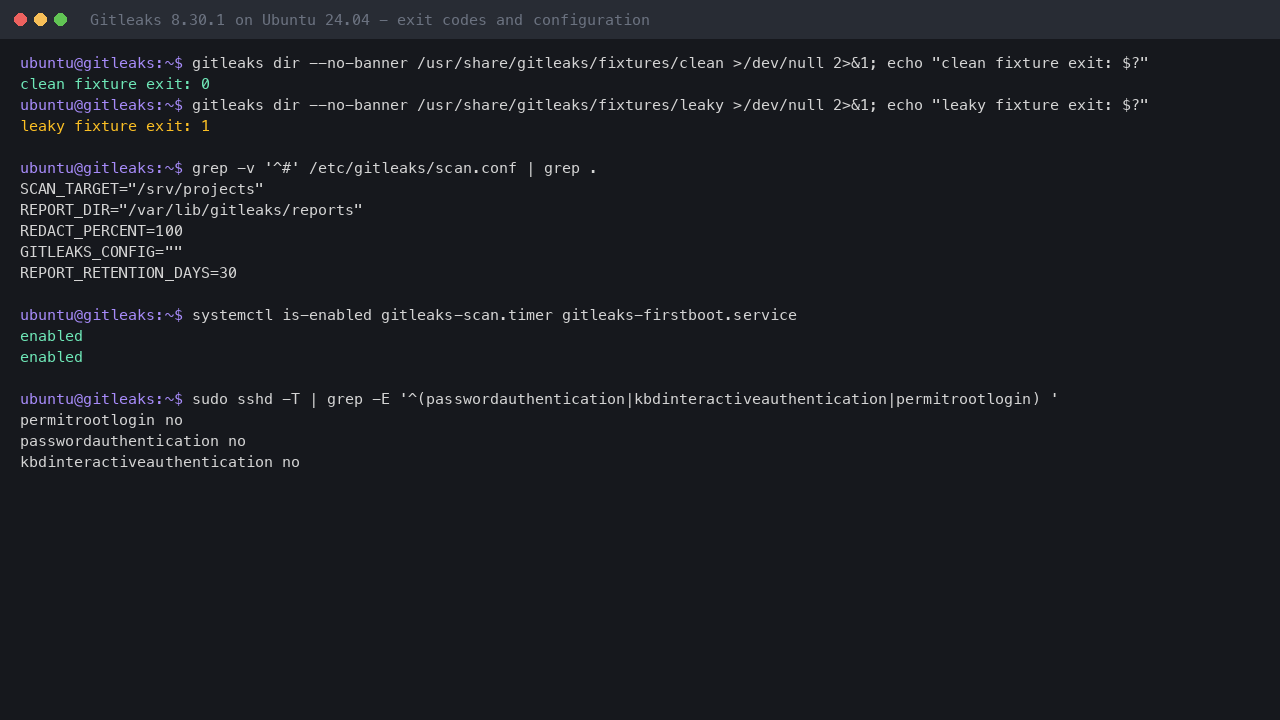Click the systemctl is-enabled command line
The width and height of the screenshot is (1280, 720).
[494, 315]
